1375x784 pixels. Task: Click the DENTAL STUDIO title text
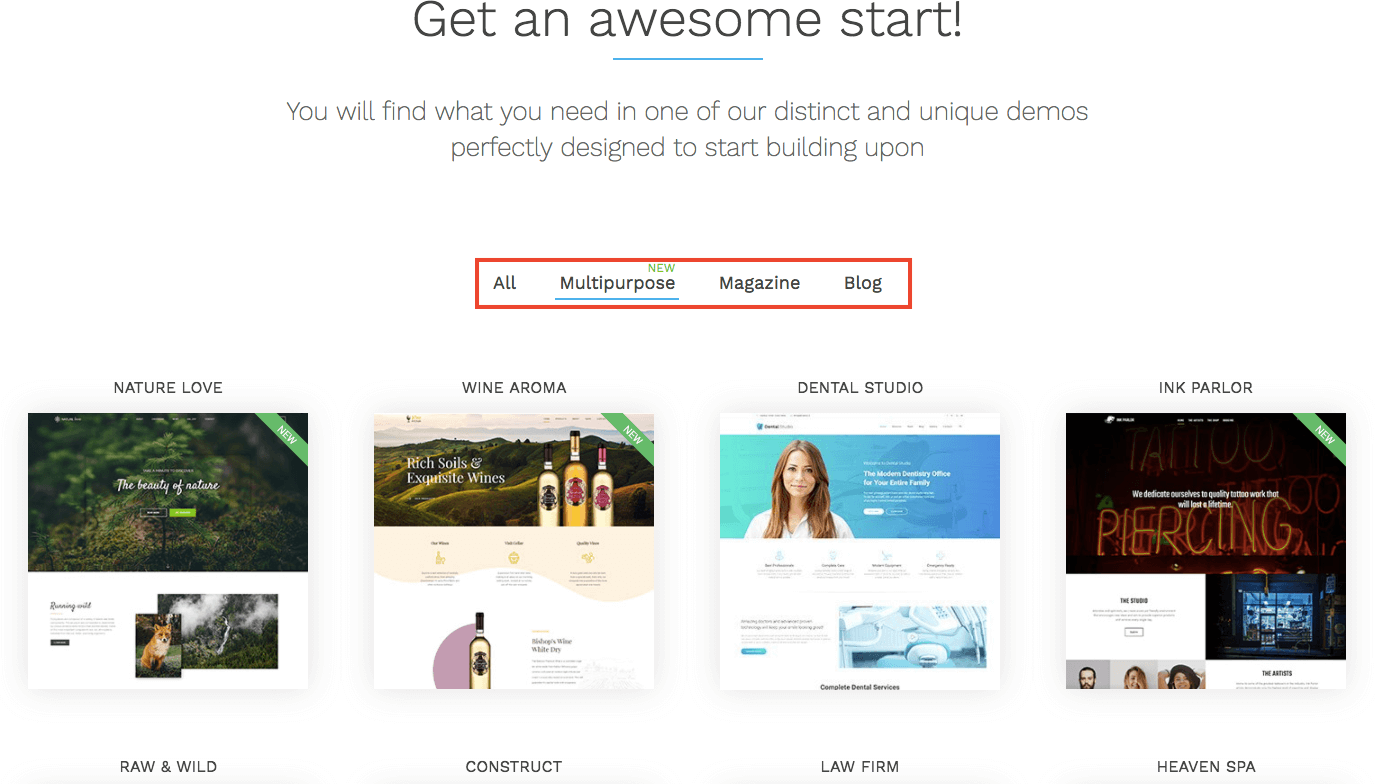point(860,388)
